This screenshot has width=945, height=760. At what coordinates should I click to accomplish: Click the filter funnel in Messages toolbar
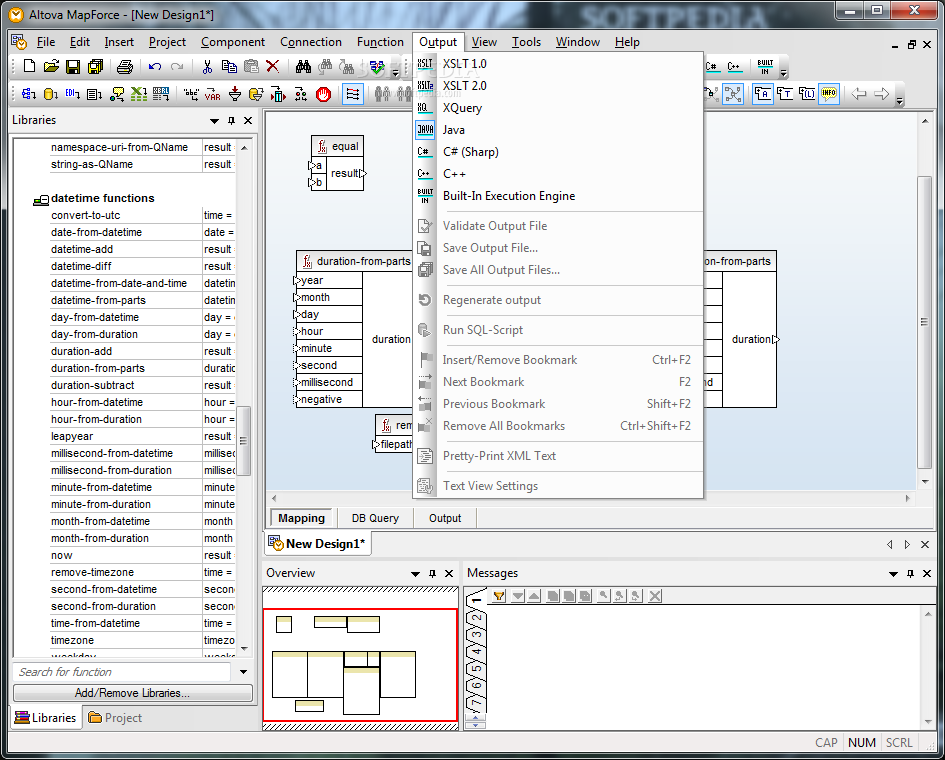pyautogui.click(x=499, y=596)
